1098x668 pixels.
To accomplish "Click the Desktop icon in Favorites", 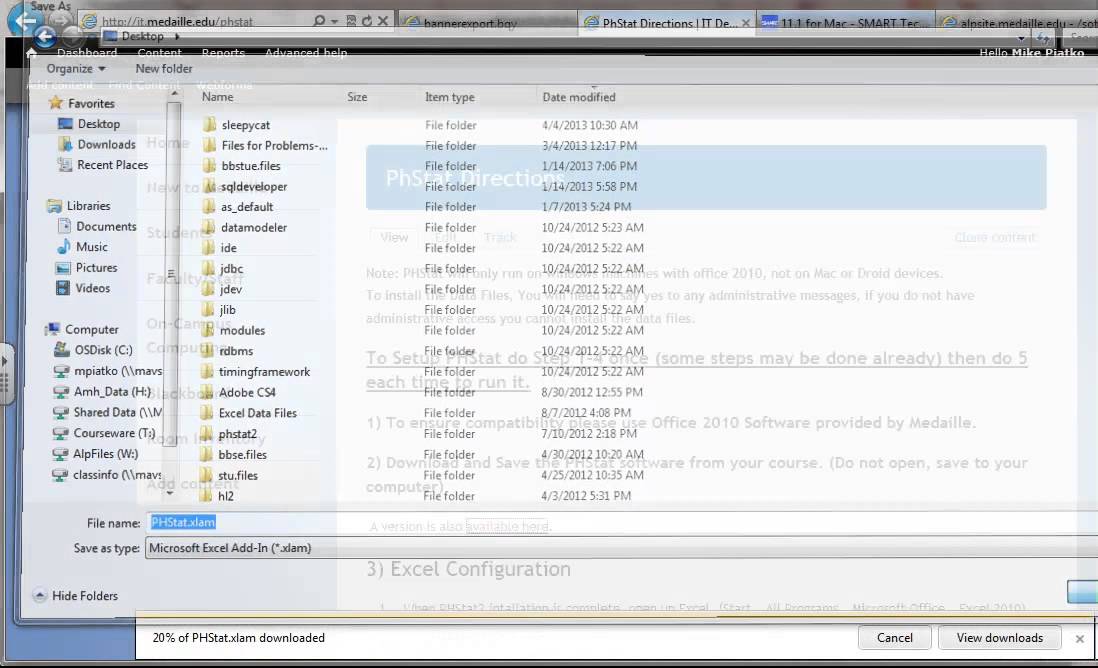I will click(x=65, y=124).
